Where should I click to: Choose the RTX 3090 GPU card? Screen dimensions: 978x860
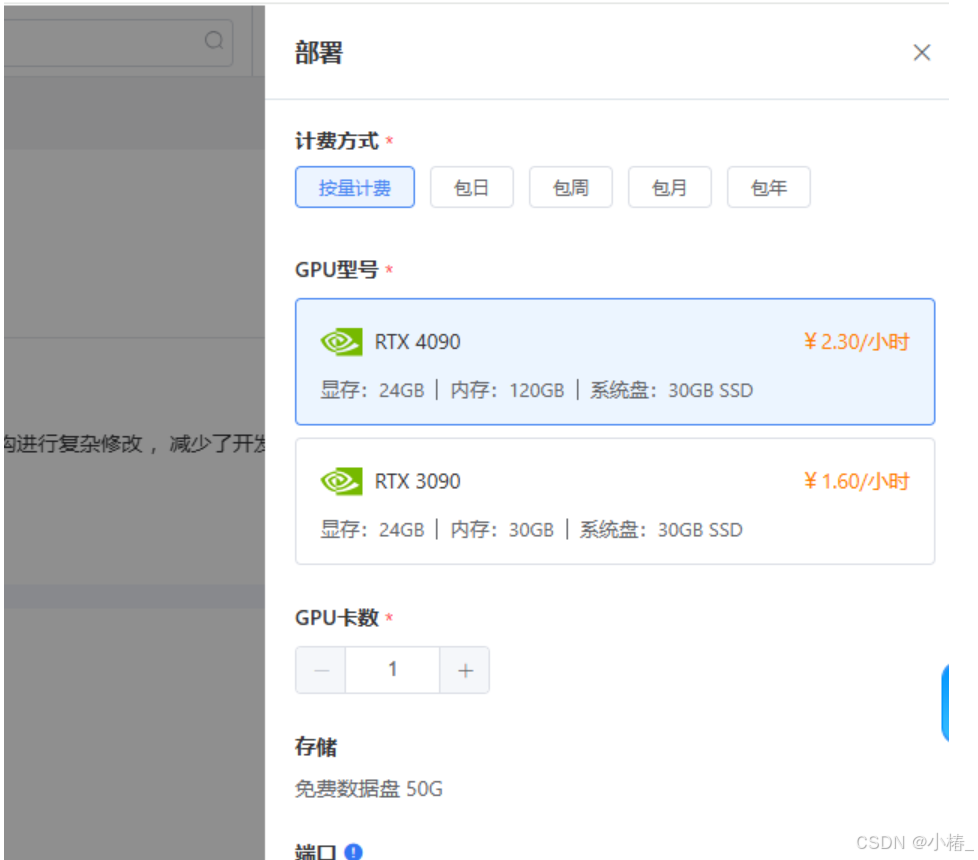(x=615, y=501)
